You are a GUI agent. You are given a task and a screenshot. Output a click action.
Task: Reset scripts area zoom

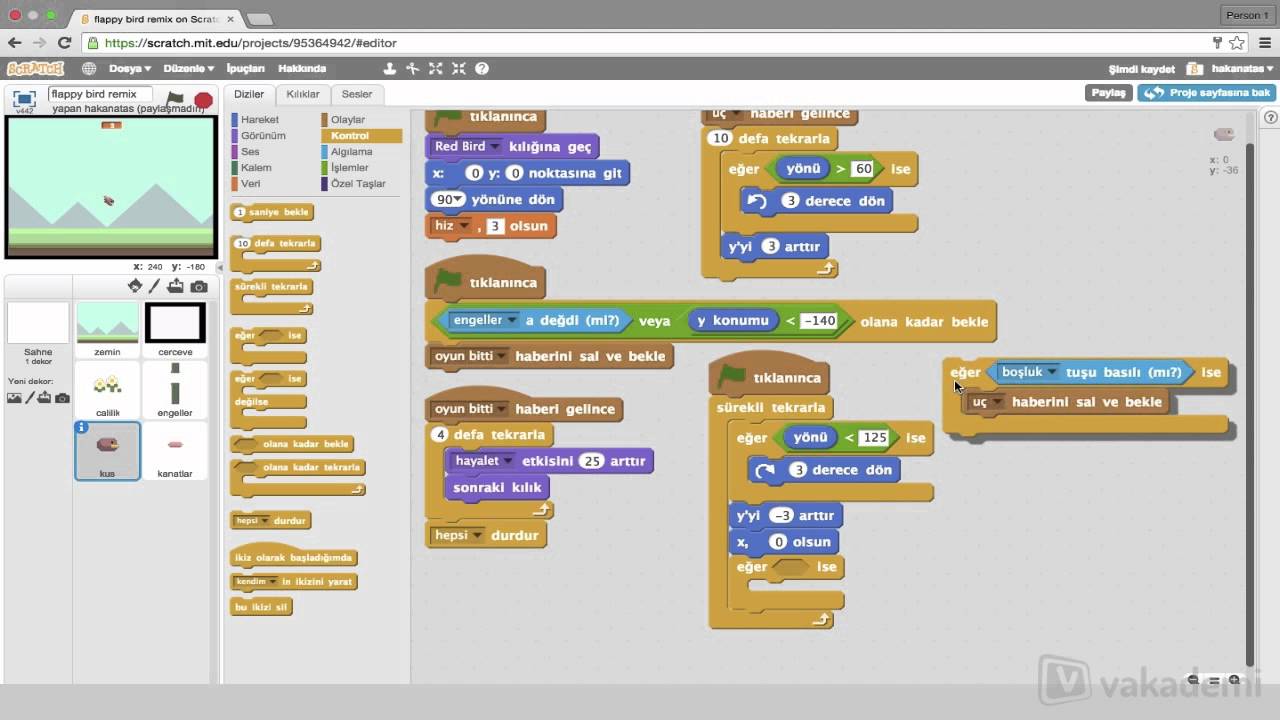click(1214, 680)
